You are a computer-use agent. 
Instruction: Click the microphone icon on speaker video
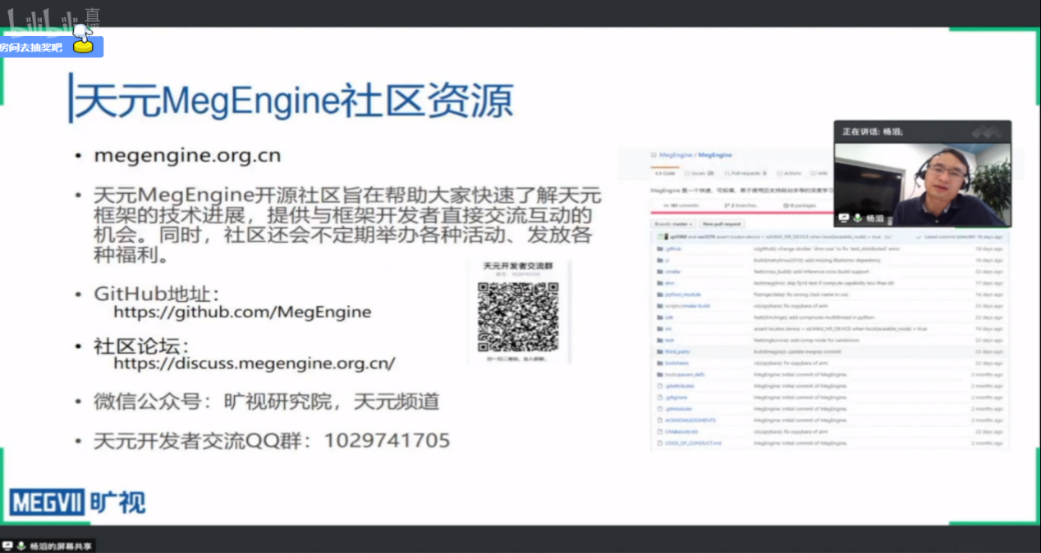[857, 217]
